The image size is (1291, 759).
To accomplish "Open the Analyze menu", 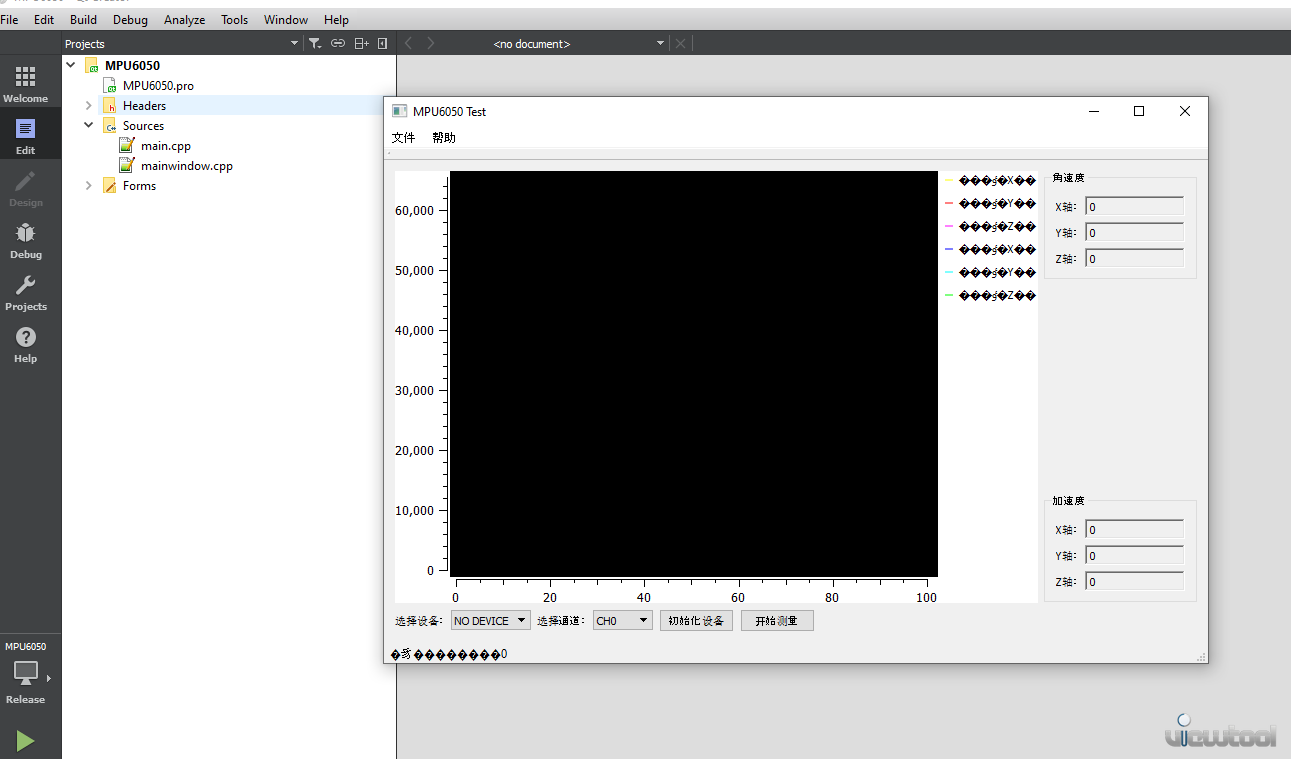I will click(x=185, y=19).
